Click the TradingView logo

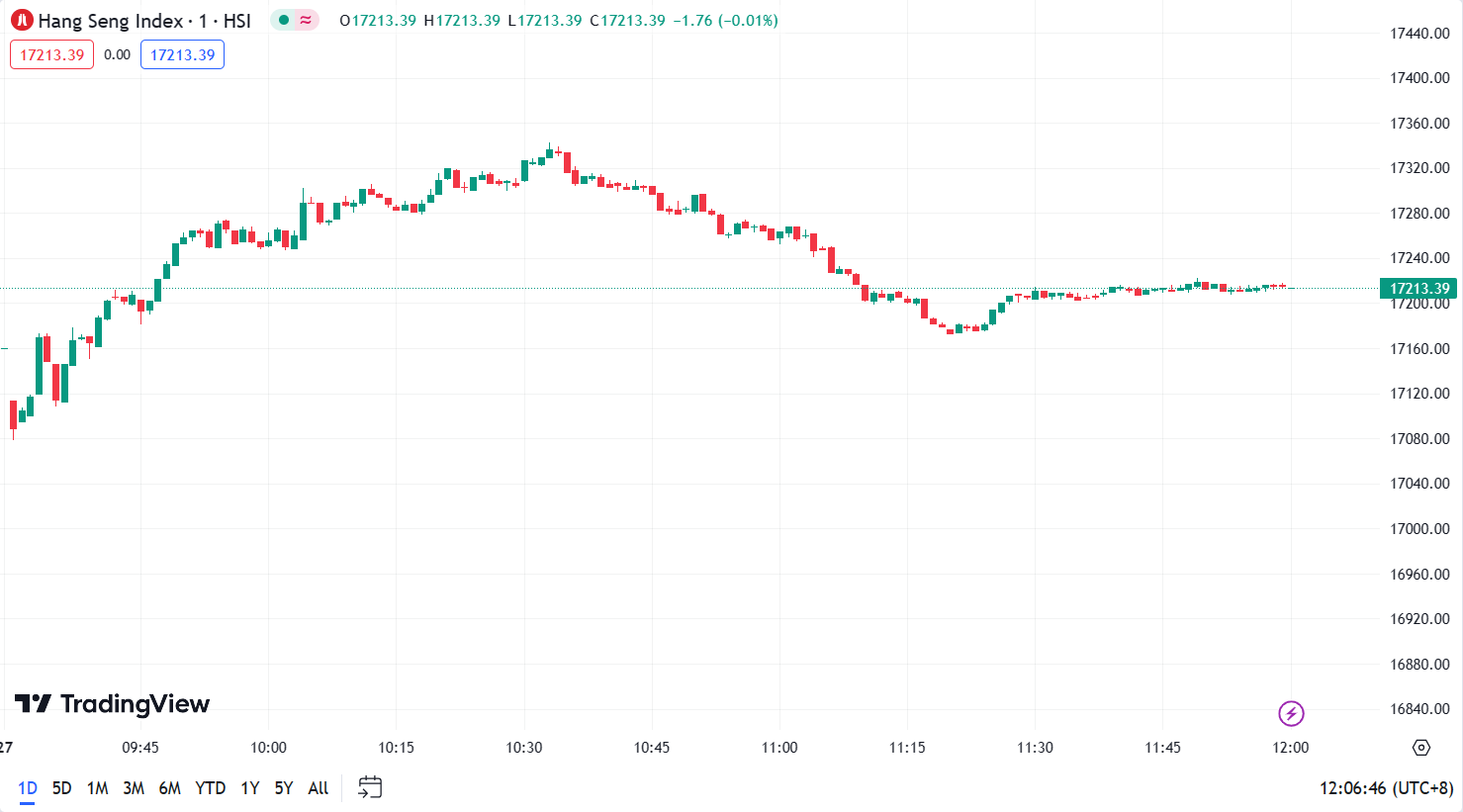[113, 703]
